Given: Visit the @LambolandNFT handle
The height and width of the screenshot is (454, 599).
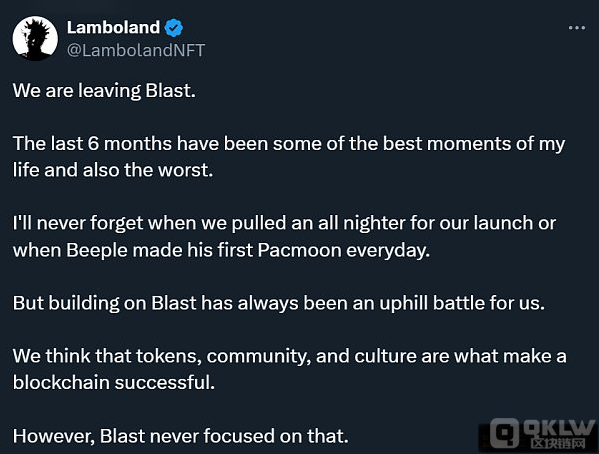Looking at the screenshot, I should 136,50.
